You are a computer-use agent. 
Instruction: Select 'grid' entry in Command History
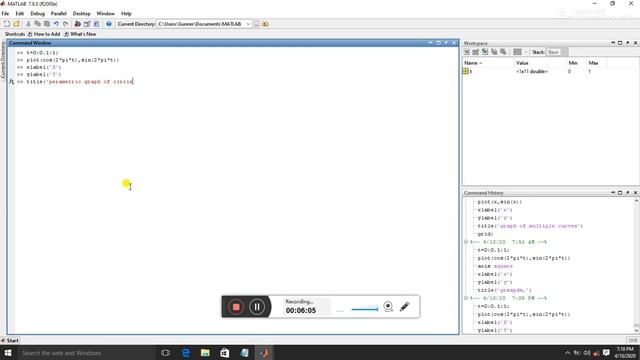(485, 234)
